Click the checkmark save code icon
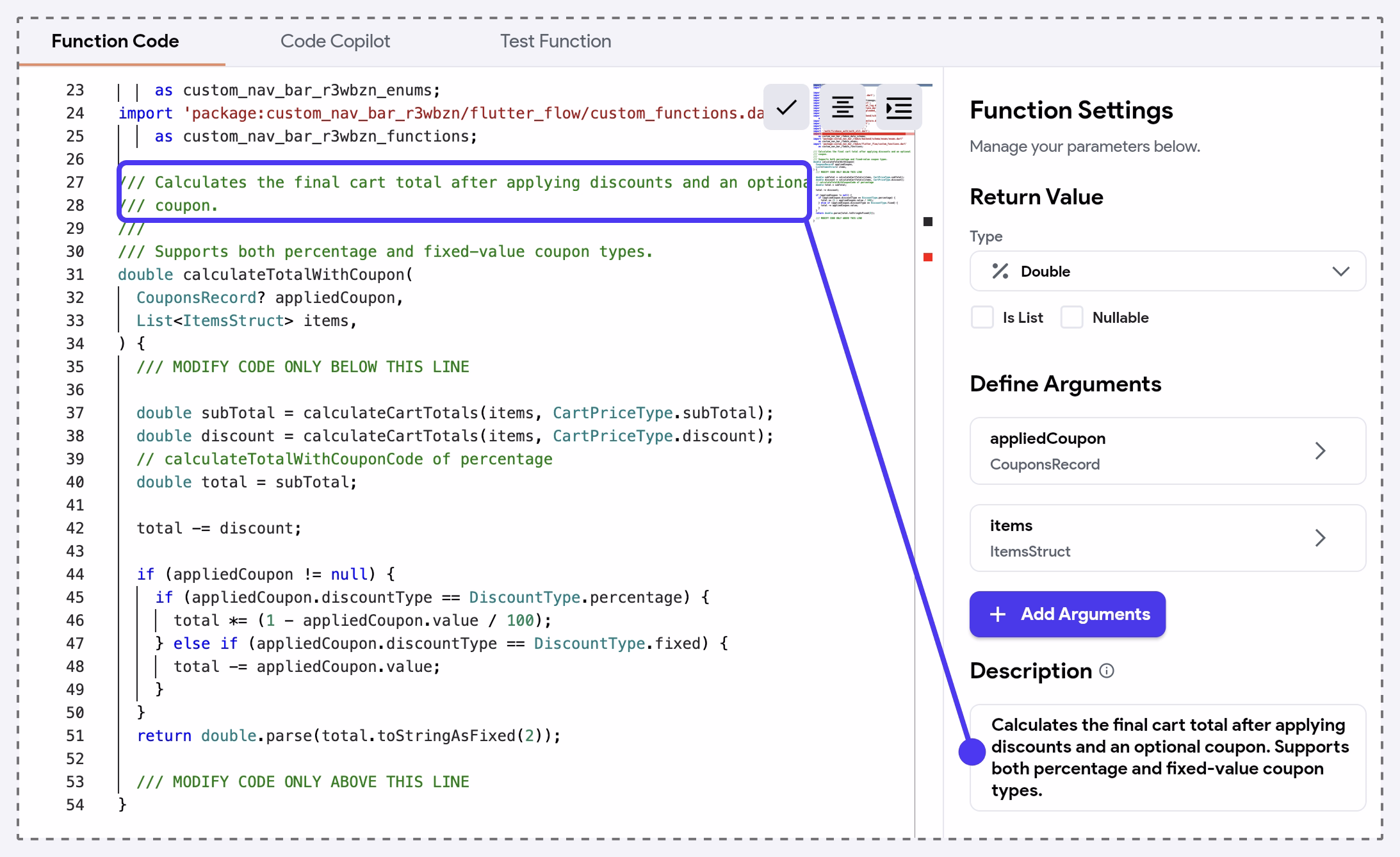Viewport: 1400px width, 857px height. tap(786, 108)
